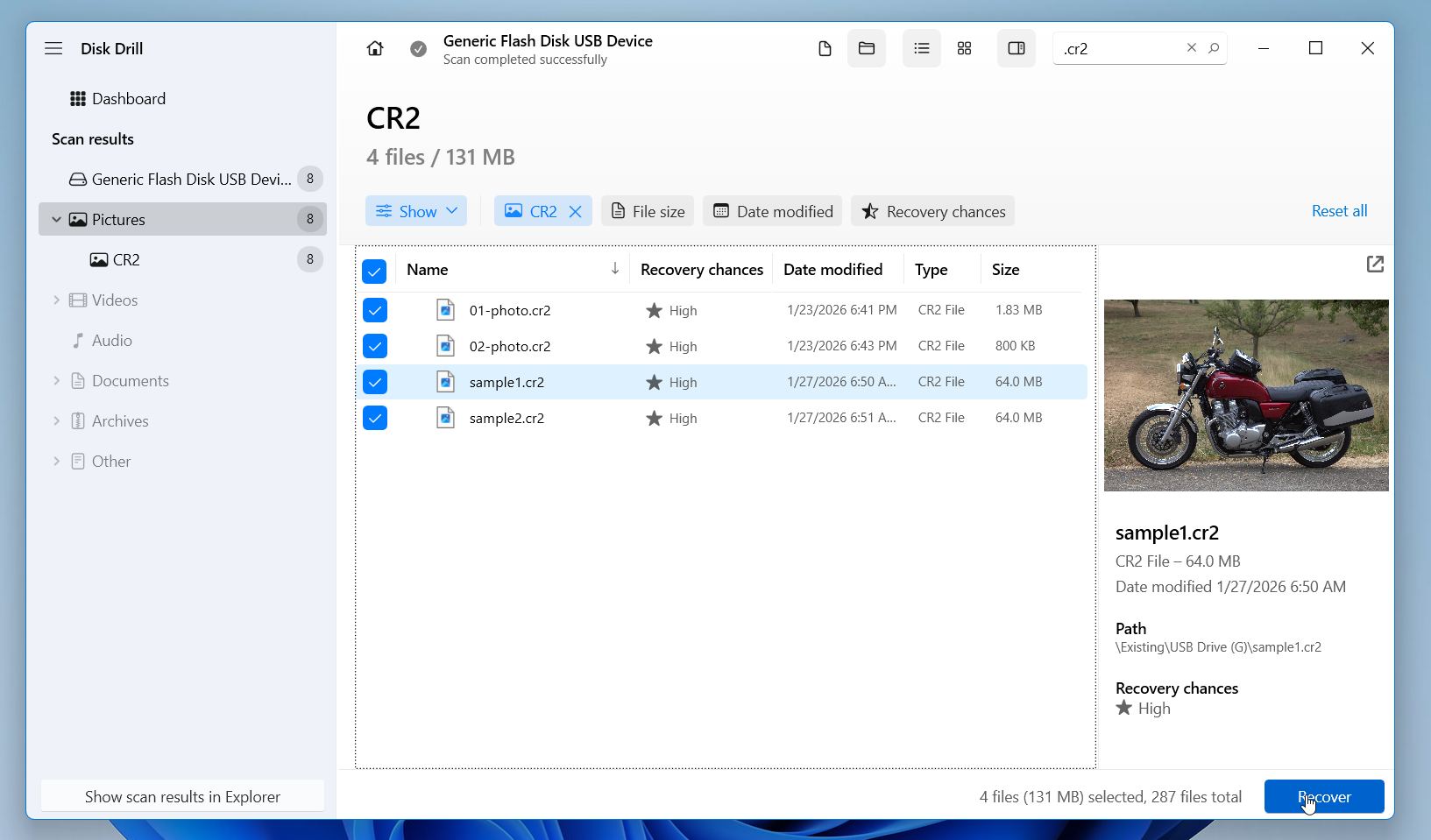The height and width of the screenshot is (840, 1431).
Task: Click the motorcycle preview thumbnail
Action: pyautogui.click(x=1245, y=395)
